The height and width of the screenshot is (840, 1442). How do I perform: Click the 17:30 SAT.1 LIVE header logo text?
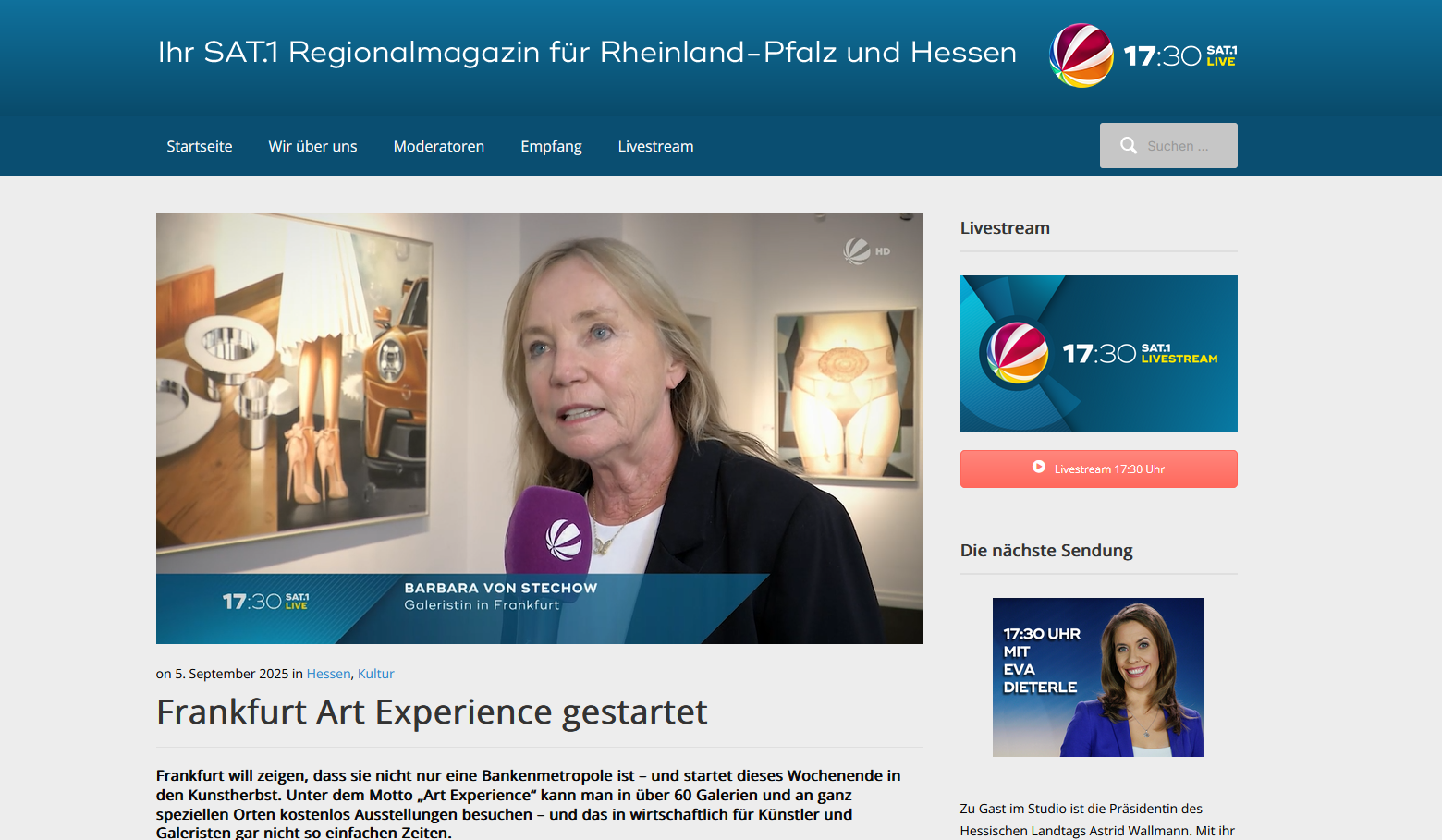click(x=1180, y=56)
